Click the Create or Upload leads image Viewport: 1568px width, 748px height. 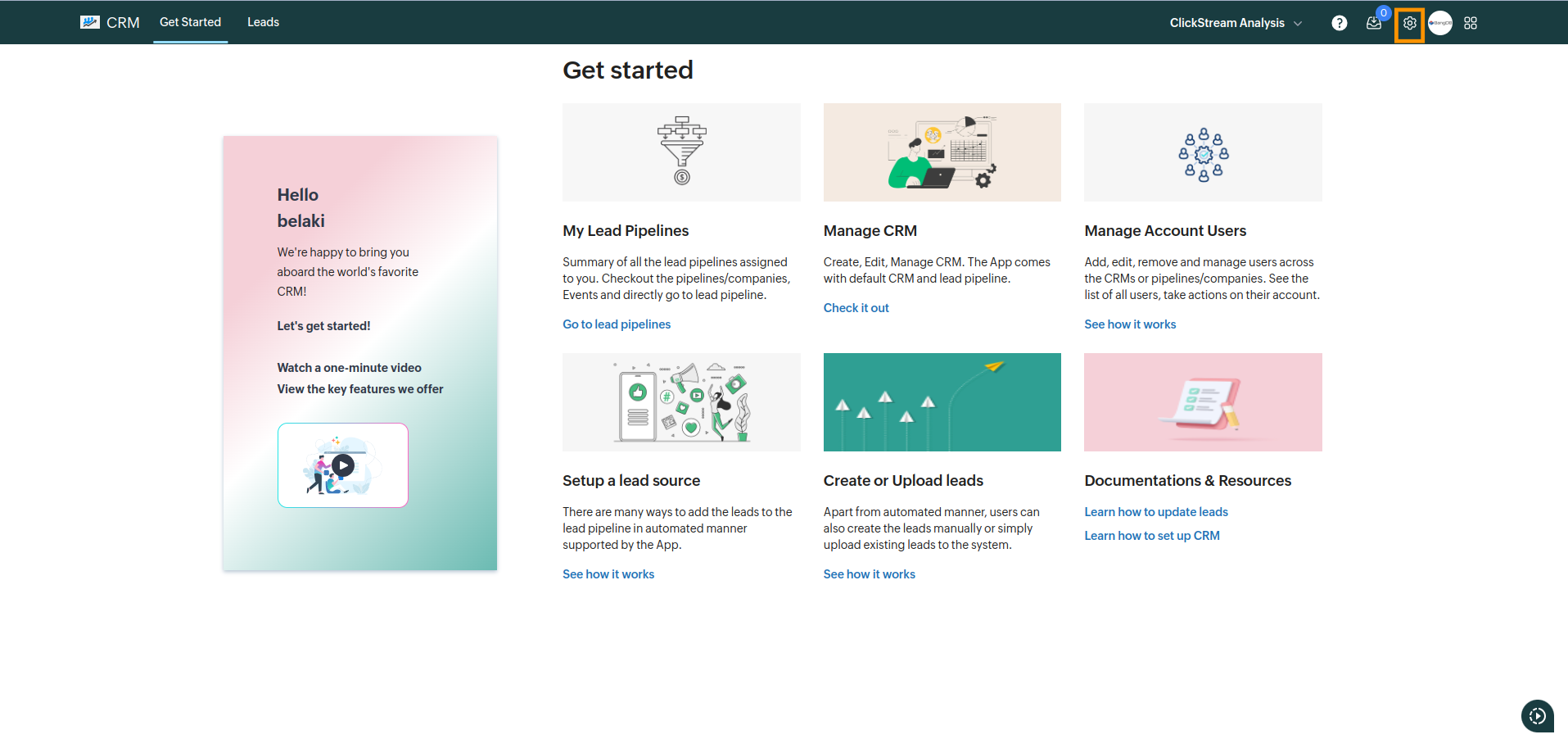tap(942, 402)
